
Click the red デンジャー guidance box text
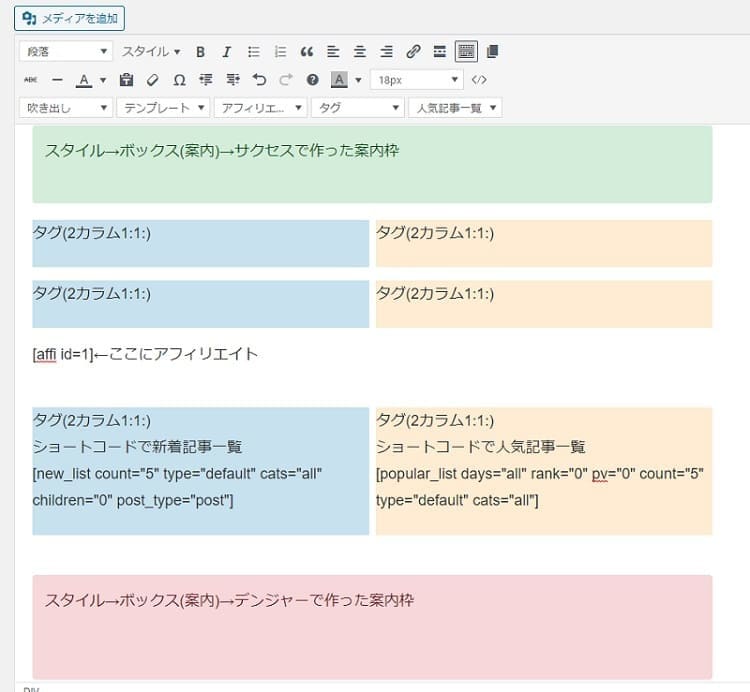click(x=230, y=600)
